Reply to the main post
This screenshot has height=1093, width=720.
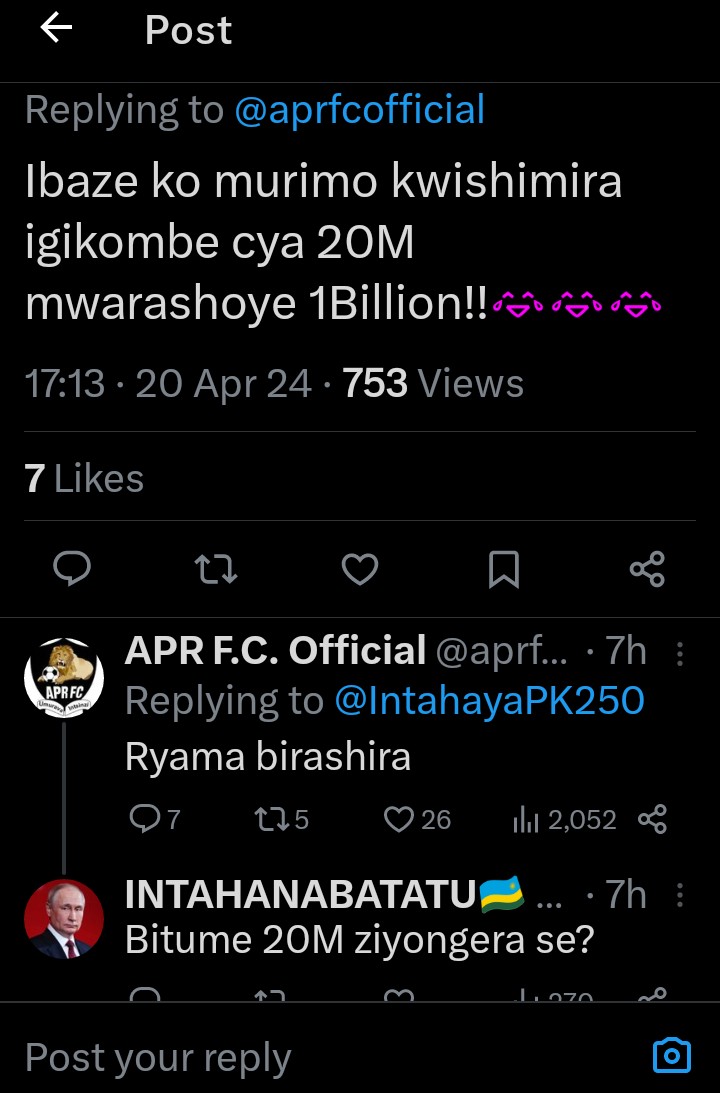tap(72, 570)
